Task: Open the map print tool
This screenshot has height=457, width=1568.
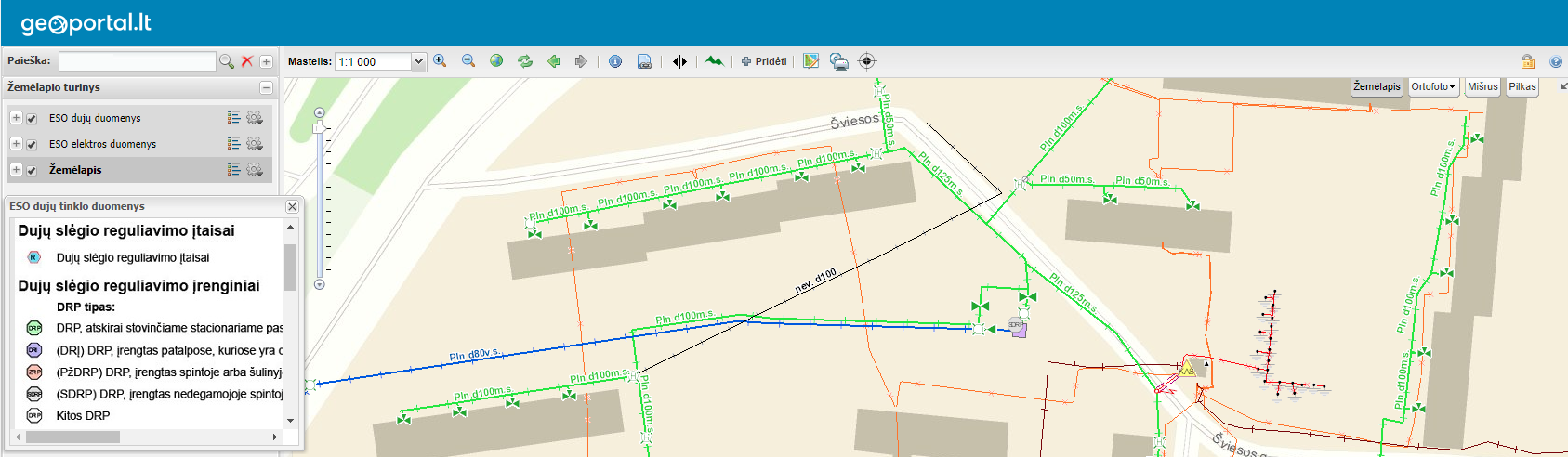Action: pos(644,61)
